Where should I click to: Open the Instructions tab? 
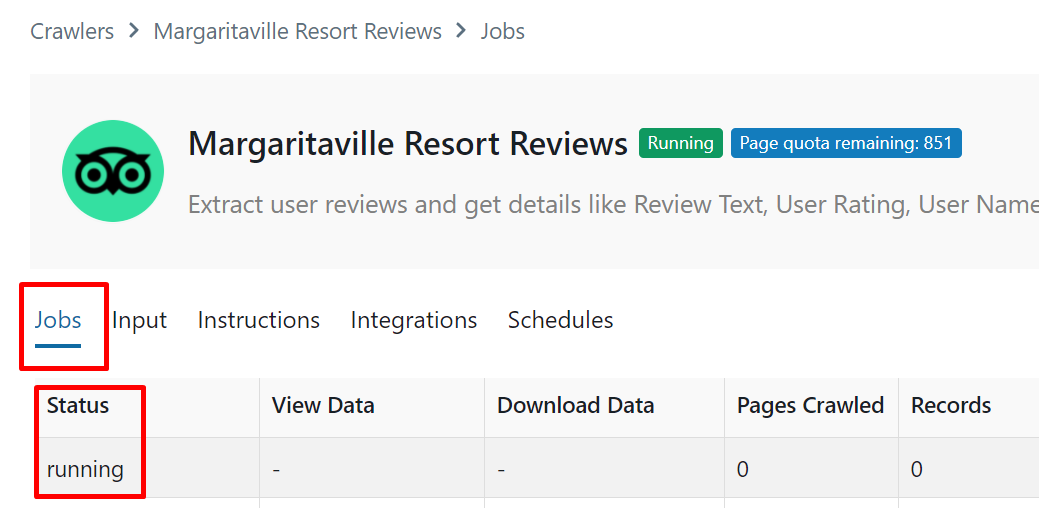coord(258,320)
